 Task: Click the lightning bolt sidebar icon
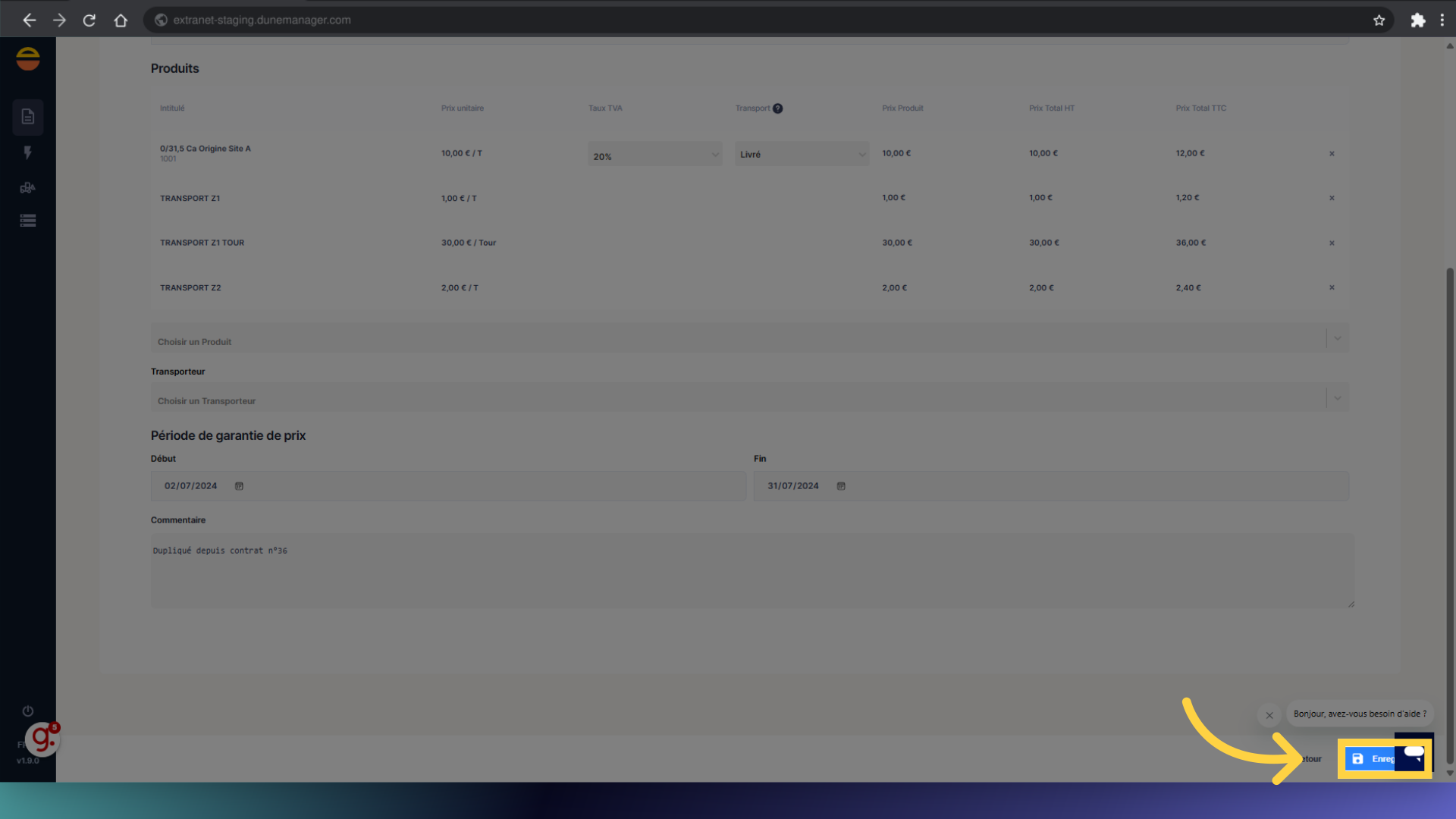click(28, 152)
